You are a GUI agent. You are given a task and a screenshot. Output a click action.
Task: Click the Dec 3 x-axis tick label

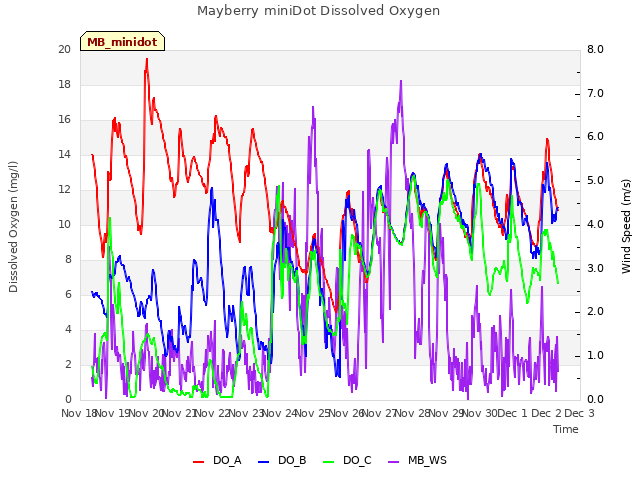tap(580, 413)
